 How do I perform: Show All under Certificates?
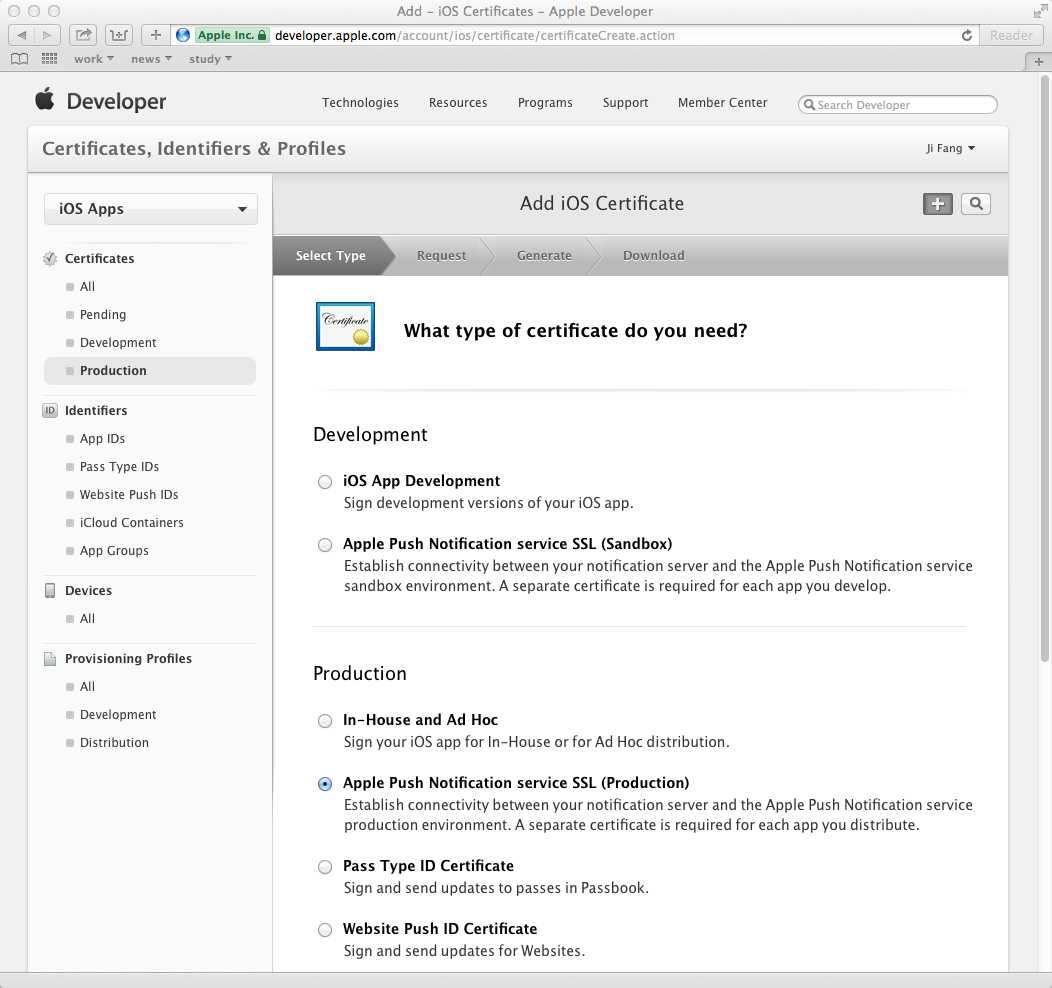click(x=87, y=286)
